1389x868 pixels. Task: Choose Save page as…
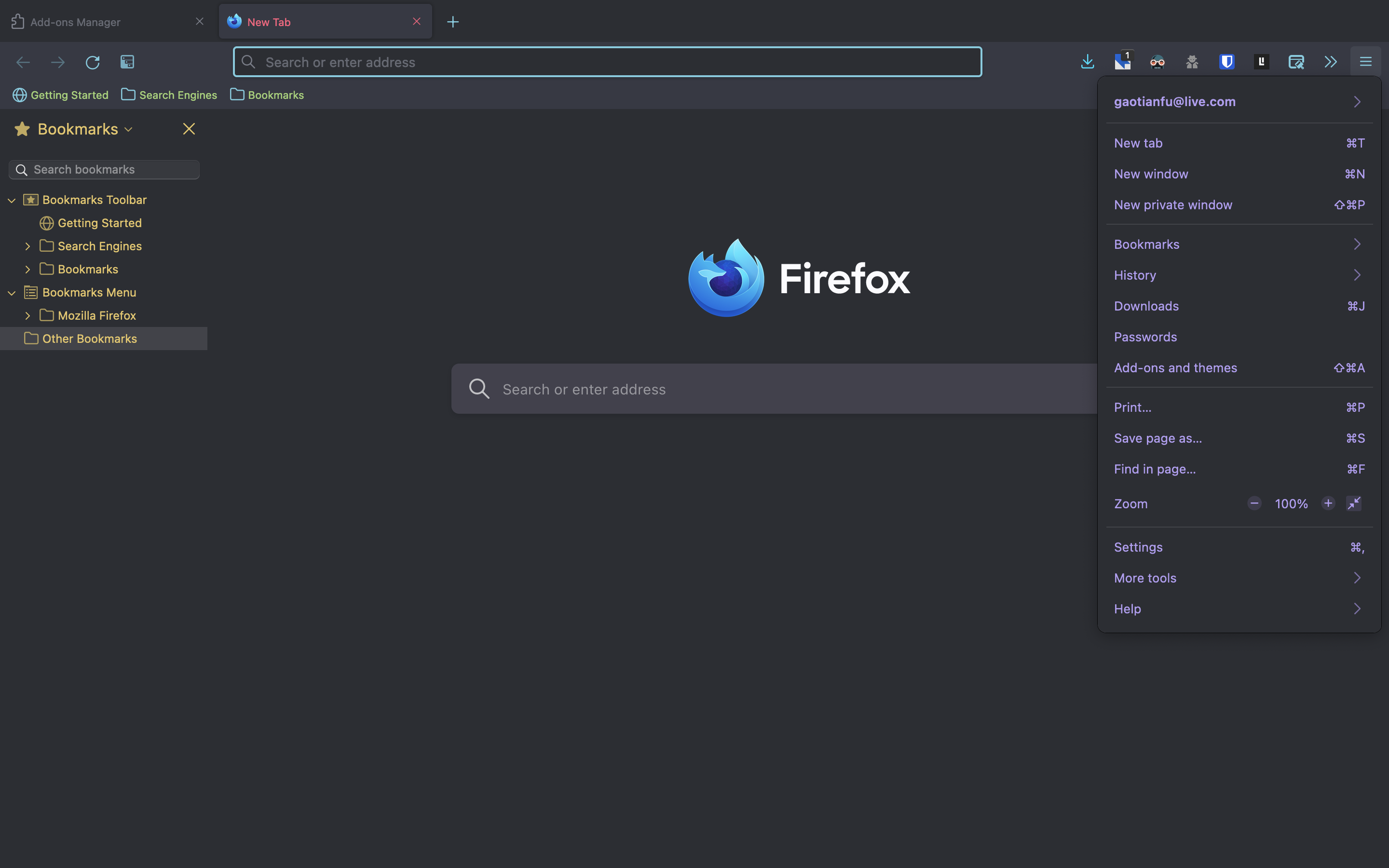click(x=1239, y=438)
